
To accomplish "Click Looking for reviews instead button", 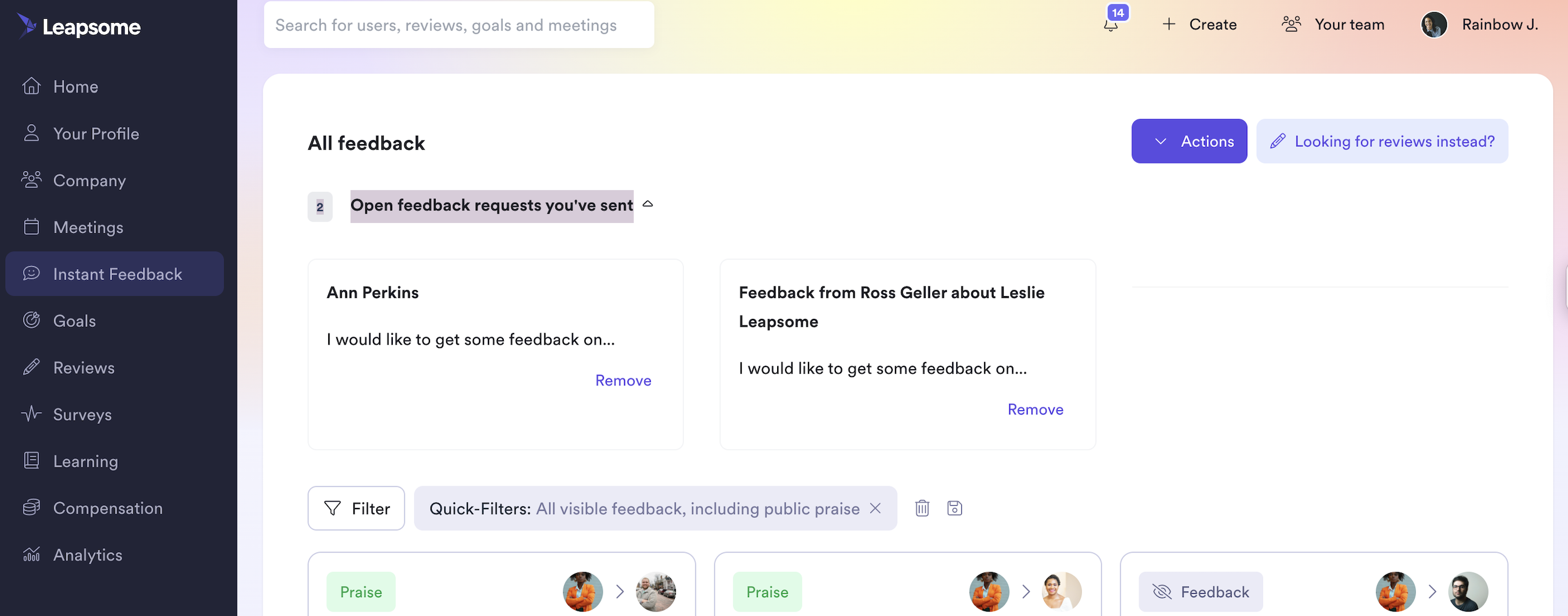I will (x=1382, y=141).
